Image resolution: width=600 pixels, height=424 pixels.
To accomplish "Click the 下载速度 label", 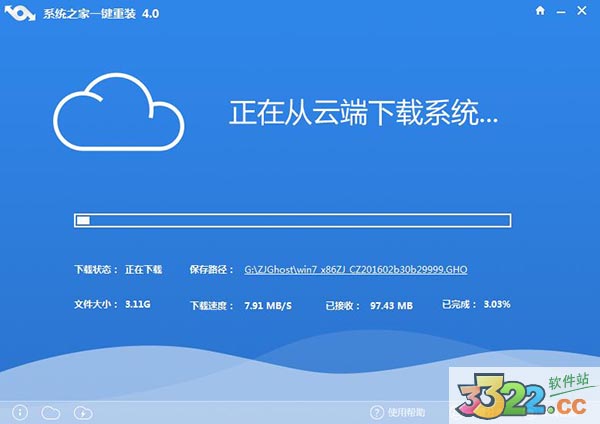I will pos(211,306).
